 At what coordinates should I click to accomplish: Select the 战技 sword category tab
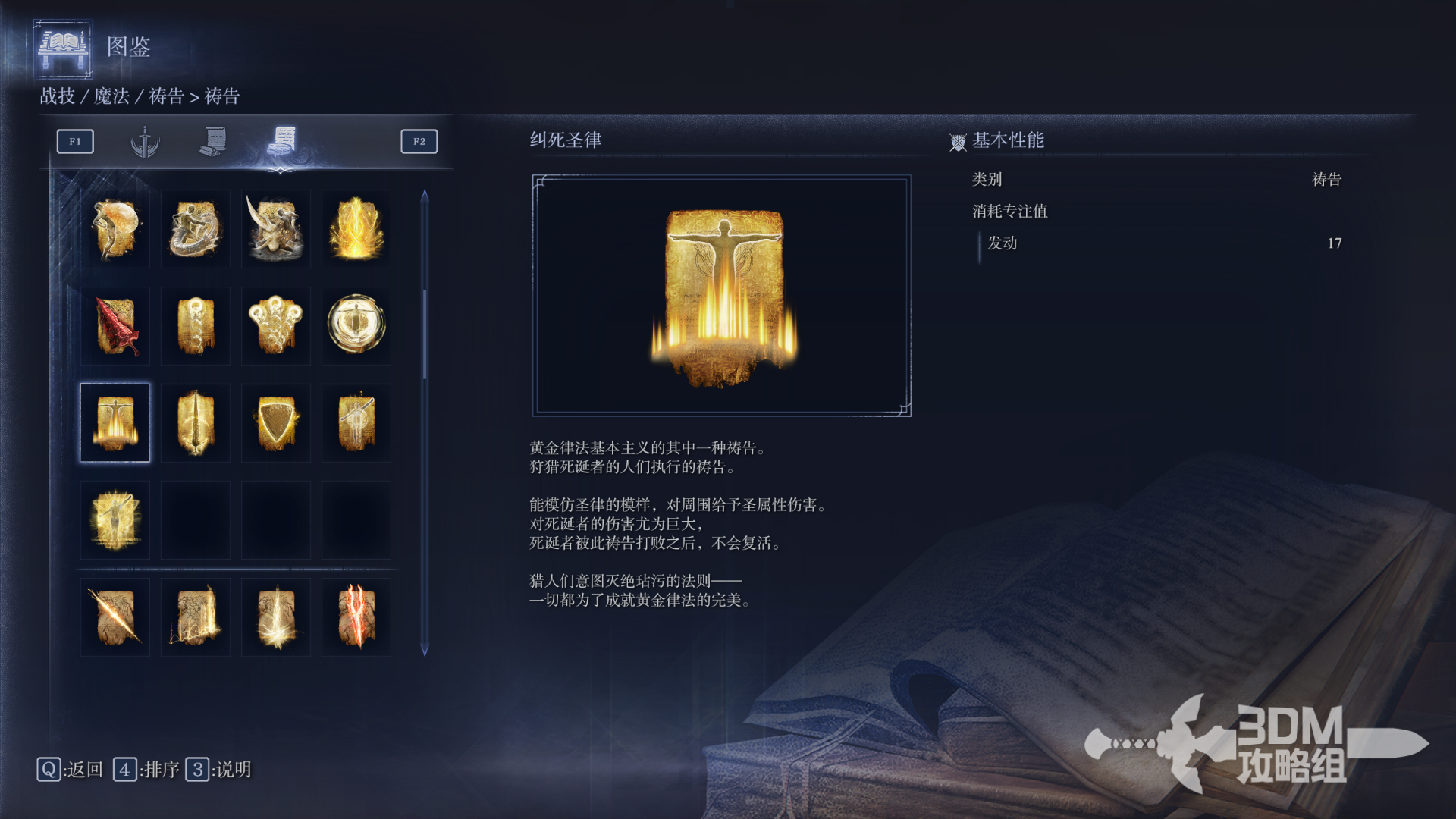[x=145, y=142]
